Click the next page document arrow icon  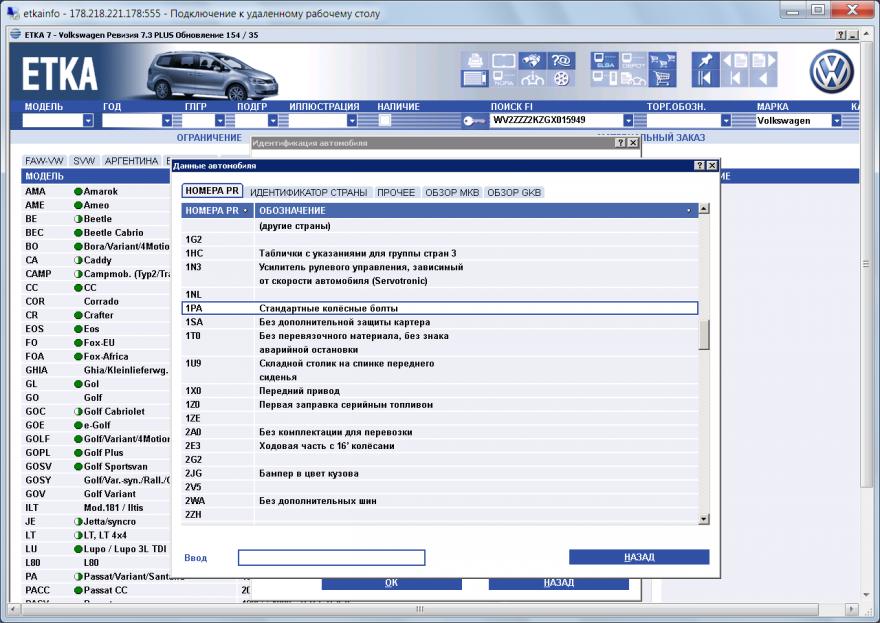763,60
